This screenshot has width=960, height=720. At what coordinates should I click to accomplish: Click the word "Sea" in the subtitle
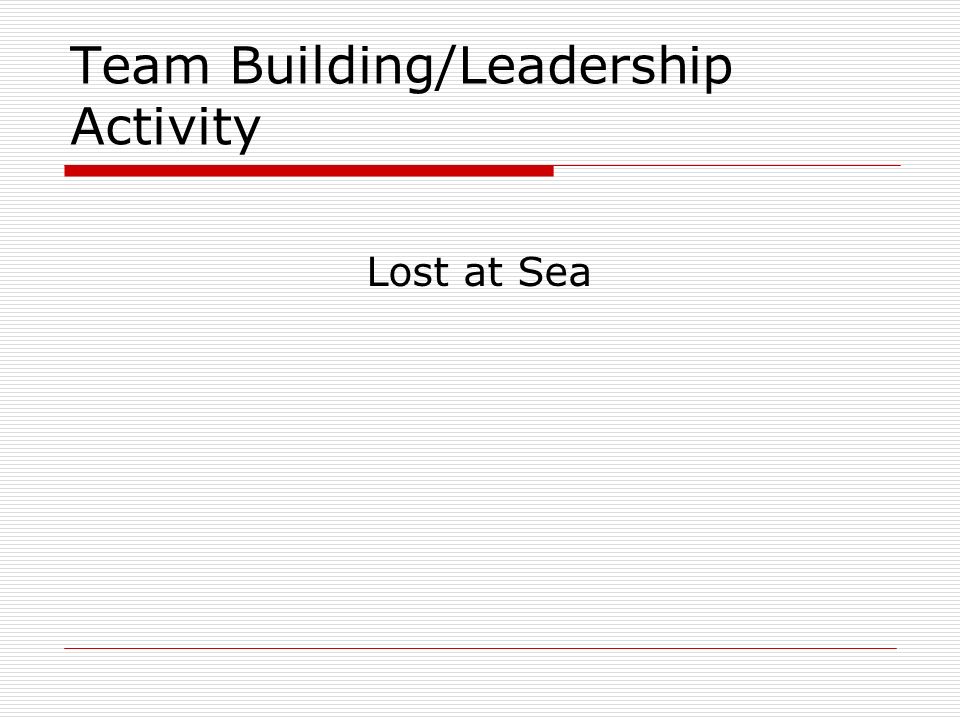[554, 272]
